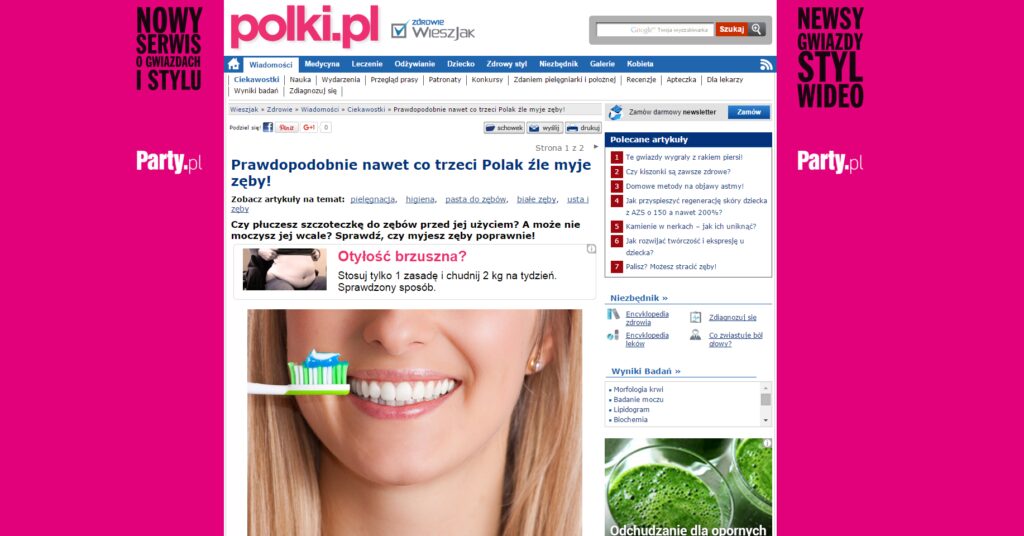
Task: Save article with schowek button
Action: click(x=504, y=128)
